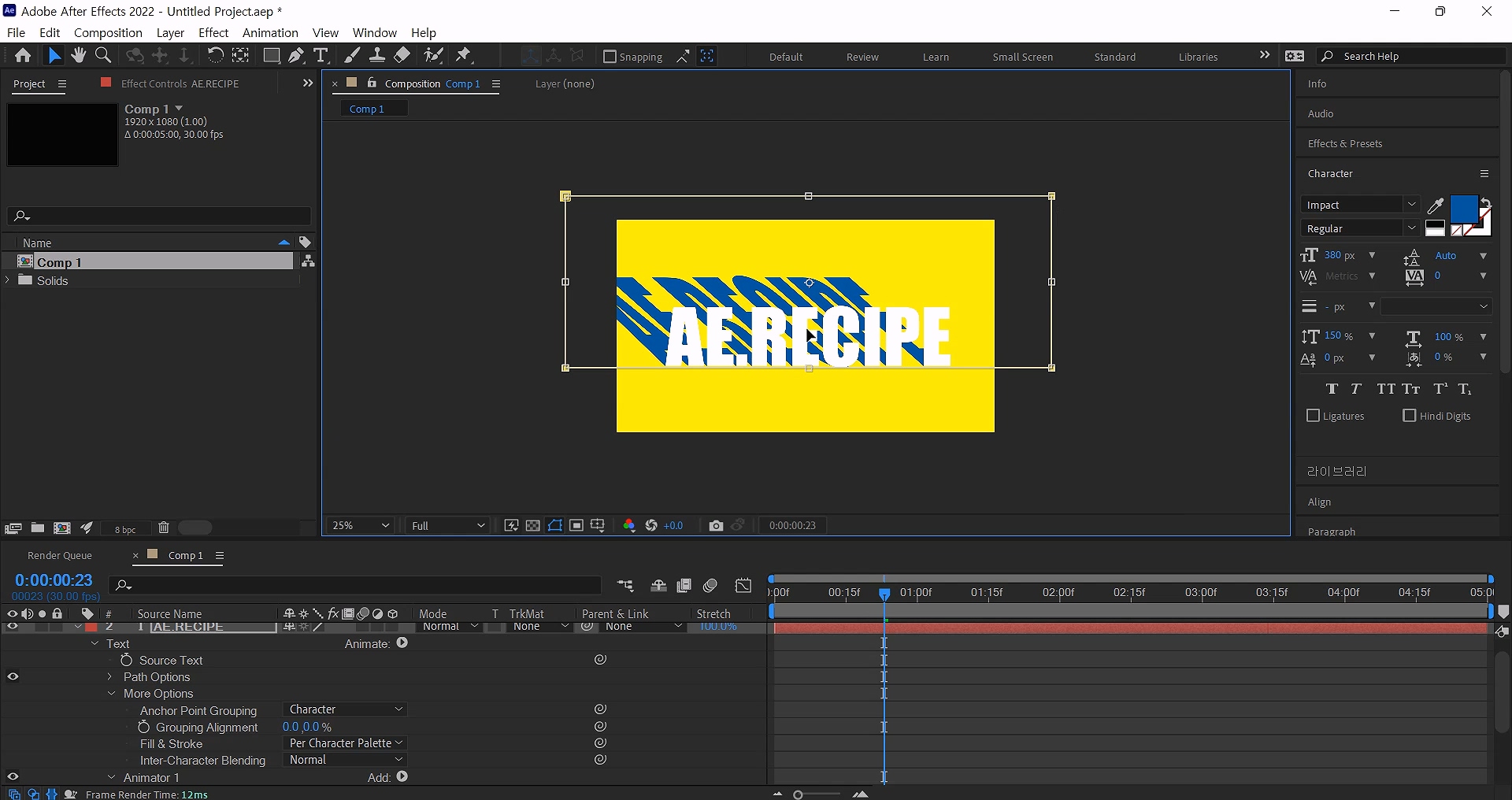This screenshot has height=800, width=1512.
Task: Open Composition Mini-Flowchart in timeline
Action: tap(625, 586)
